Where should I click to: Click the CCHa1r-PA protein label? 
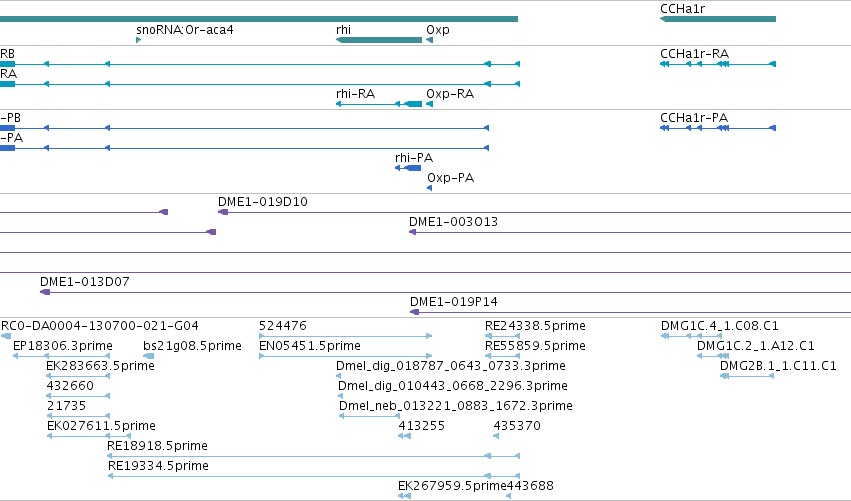coord(694,118)
